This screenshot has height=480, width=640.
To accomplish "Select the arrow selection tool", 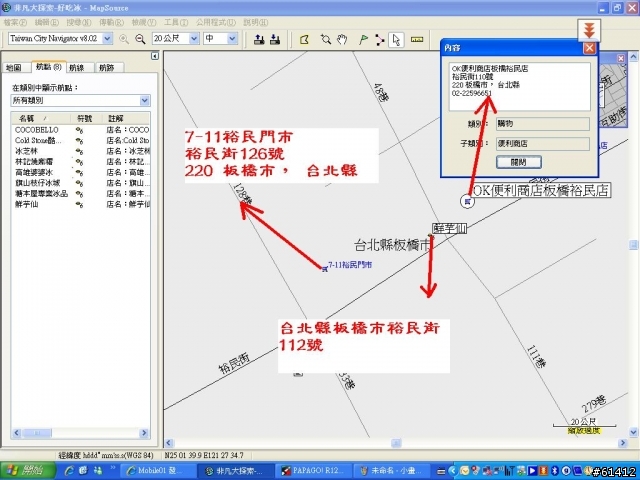I will pos(396,40).
